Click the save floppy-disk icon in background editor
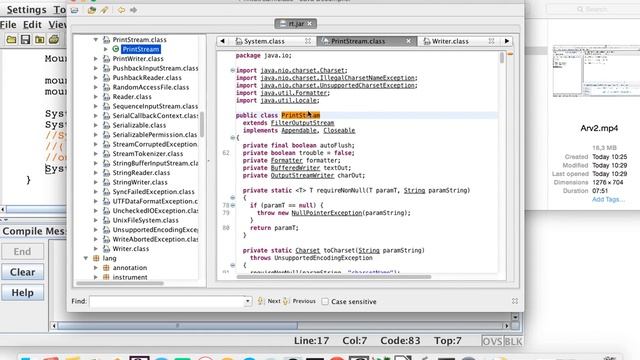Image resolution: width=640 pixels, height=360 pixels. tap(25, 40)
